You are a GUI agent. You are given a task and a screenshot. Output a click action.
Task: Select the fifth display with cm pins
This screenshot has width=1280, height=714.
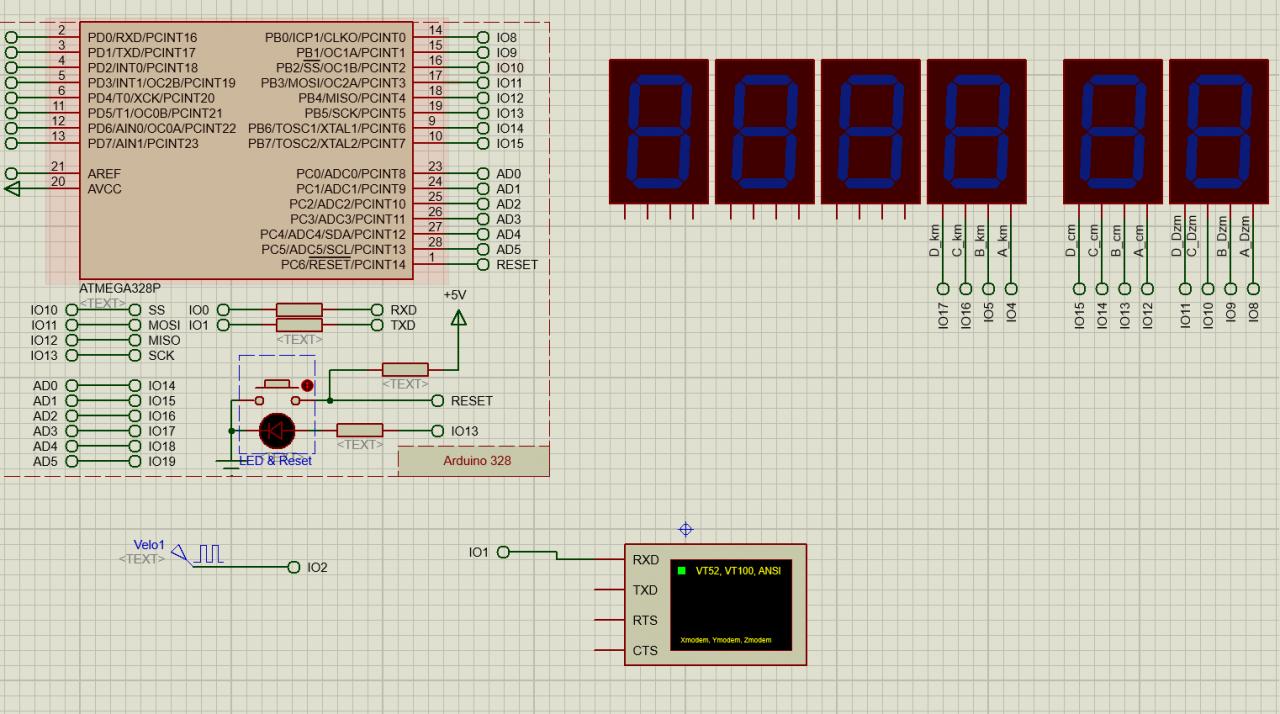point(1112,131)
